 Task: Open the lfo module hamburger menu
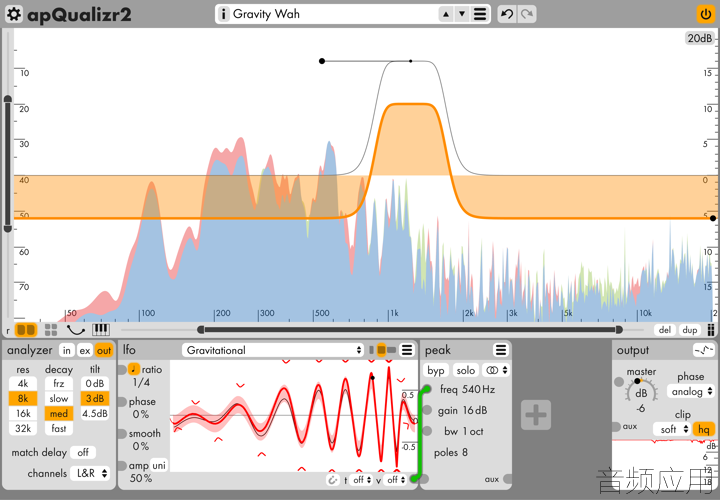pos(407,350)
